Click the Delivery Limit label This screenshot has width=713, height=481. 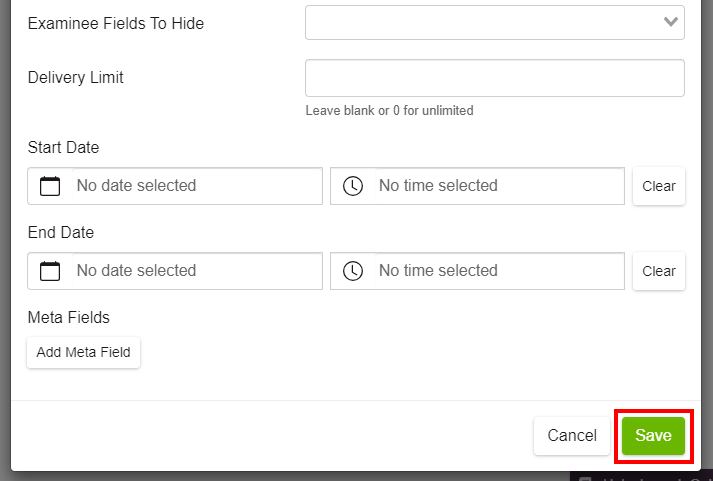click(75, 77)
